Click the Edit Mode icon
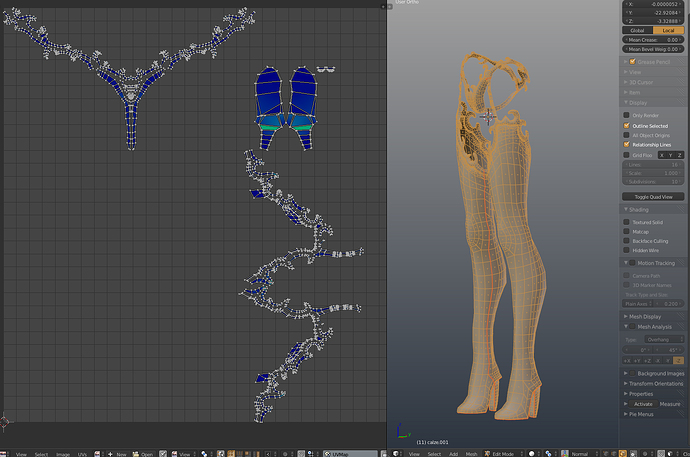This screenshot has width=690, height=457. [x=487, y=453]
